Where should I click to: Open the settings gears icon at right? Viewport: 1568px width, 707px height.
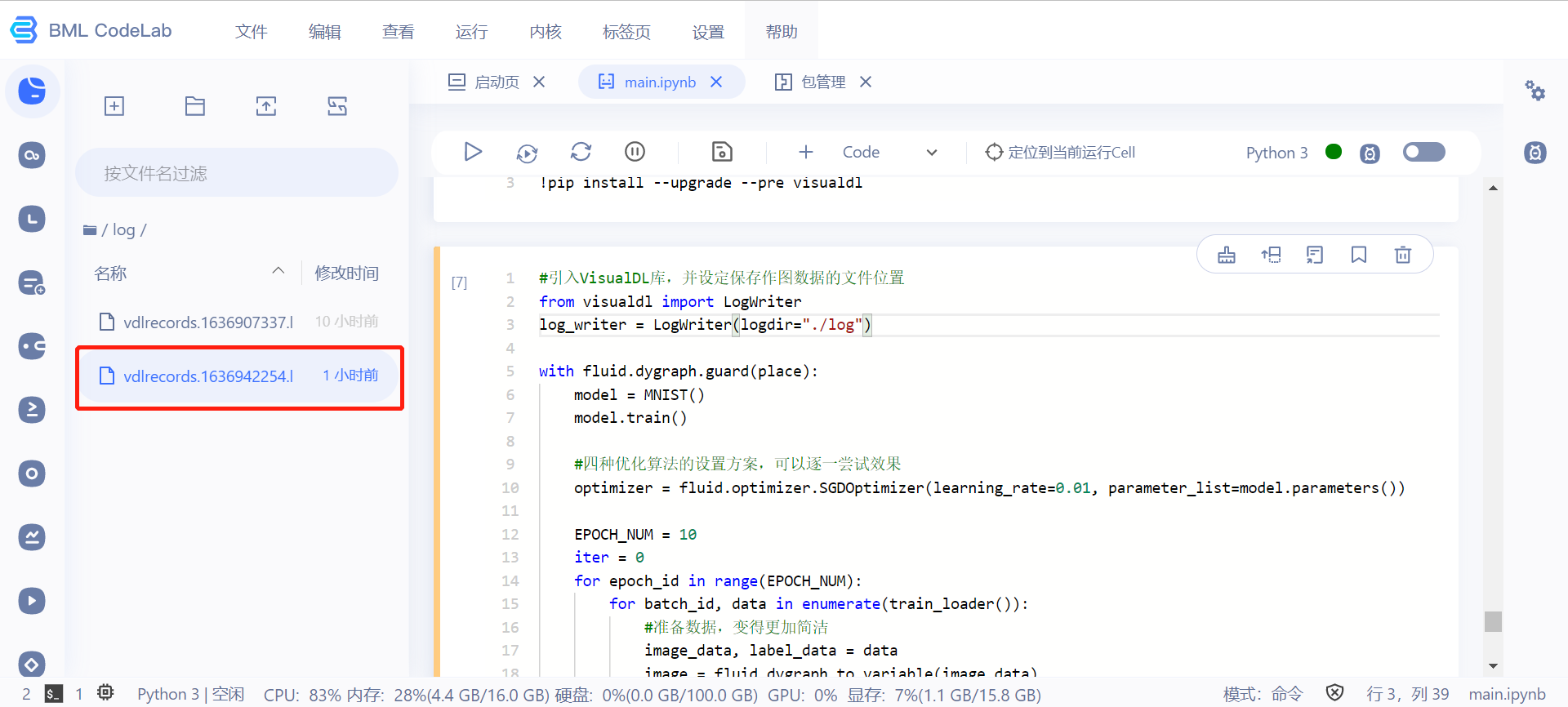(x=1535, y=91)
